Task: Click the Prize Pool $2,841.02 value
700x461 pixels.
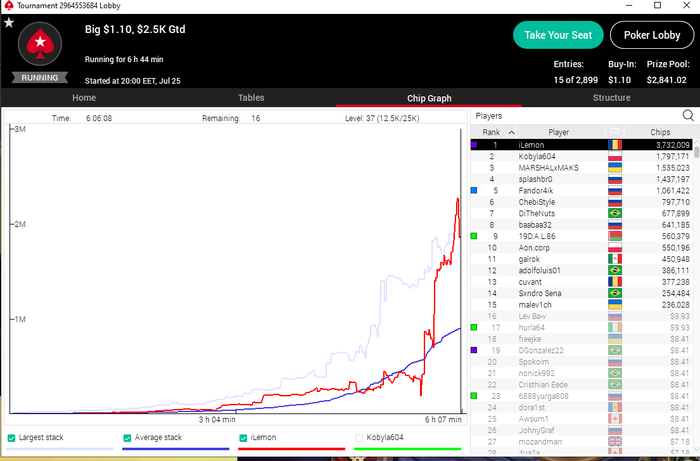Action: (667, 80)
